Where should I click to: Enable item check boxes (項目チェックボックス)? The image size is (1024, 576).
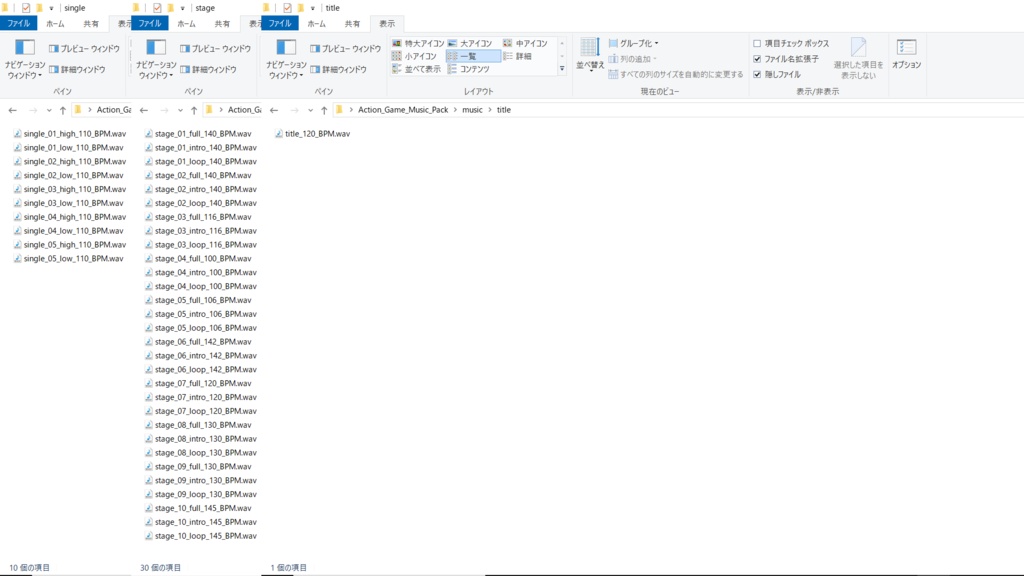pyautogui.click(x=791, y=43)
